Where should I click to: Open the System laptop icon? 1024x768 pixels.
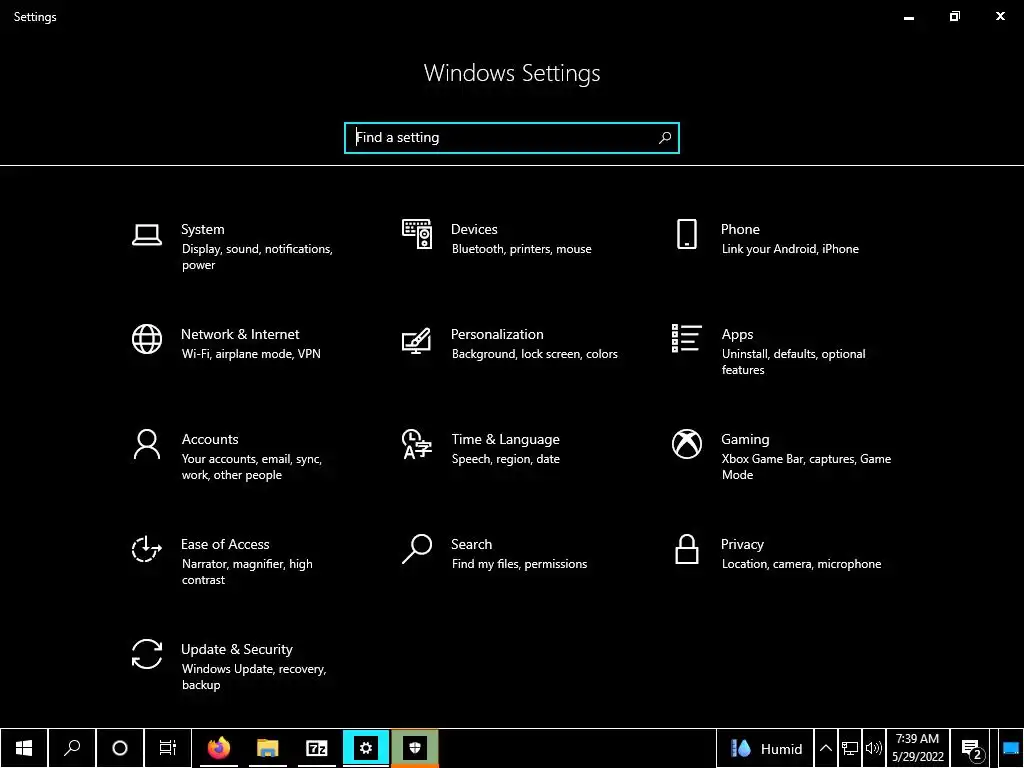[147, 235]
